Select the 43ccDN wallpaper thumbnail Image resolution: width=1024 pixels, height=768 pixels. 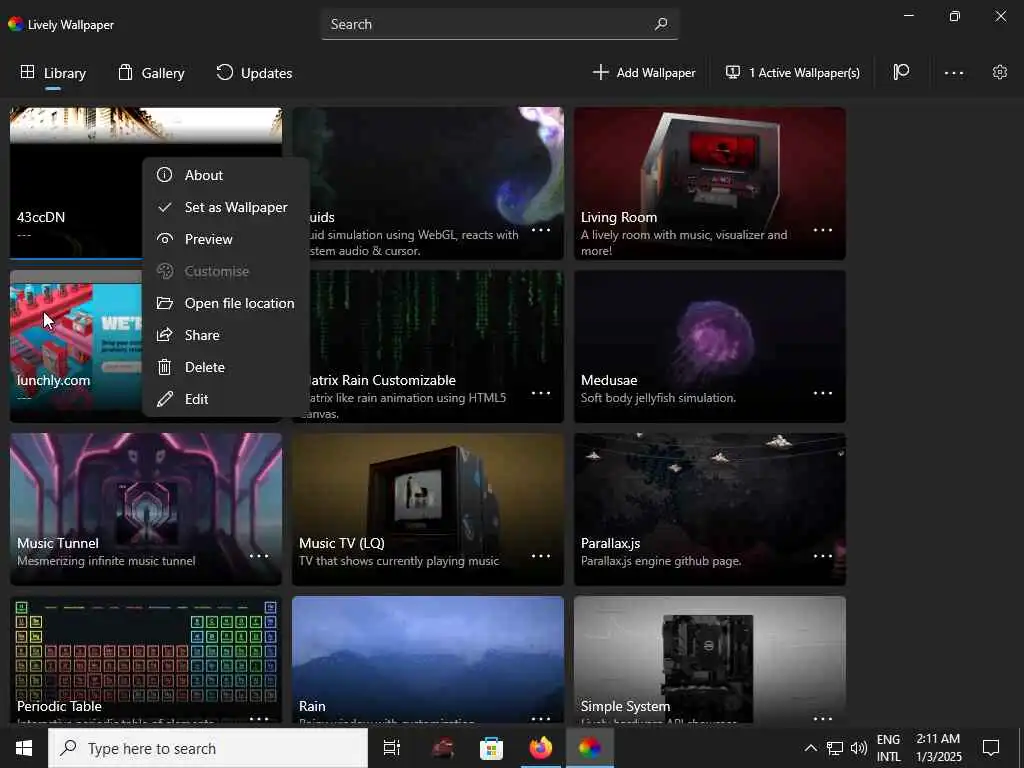click(76, 184)
